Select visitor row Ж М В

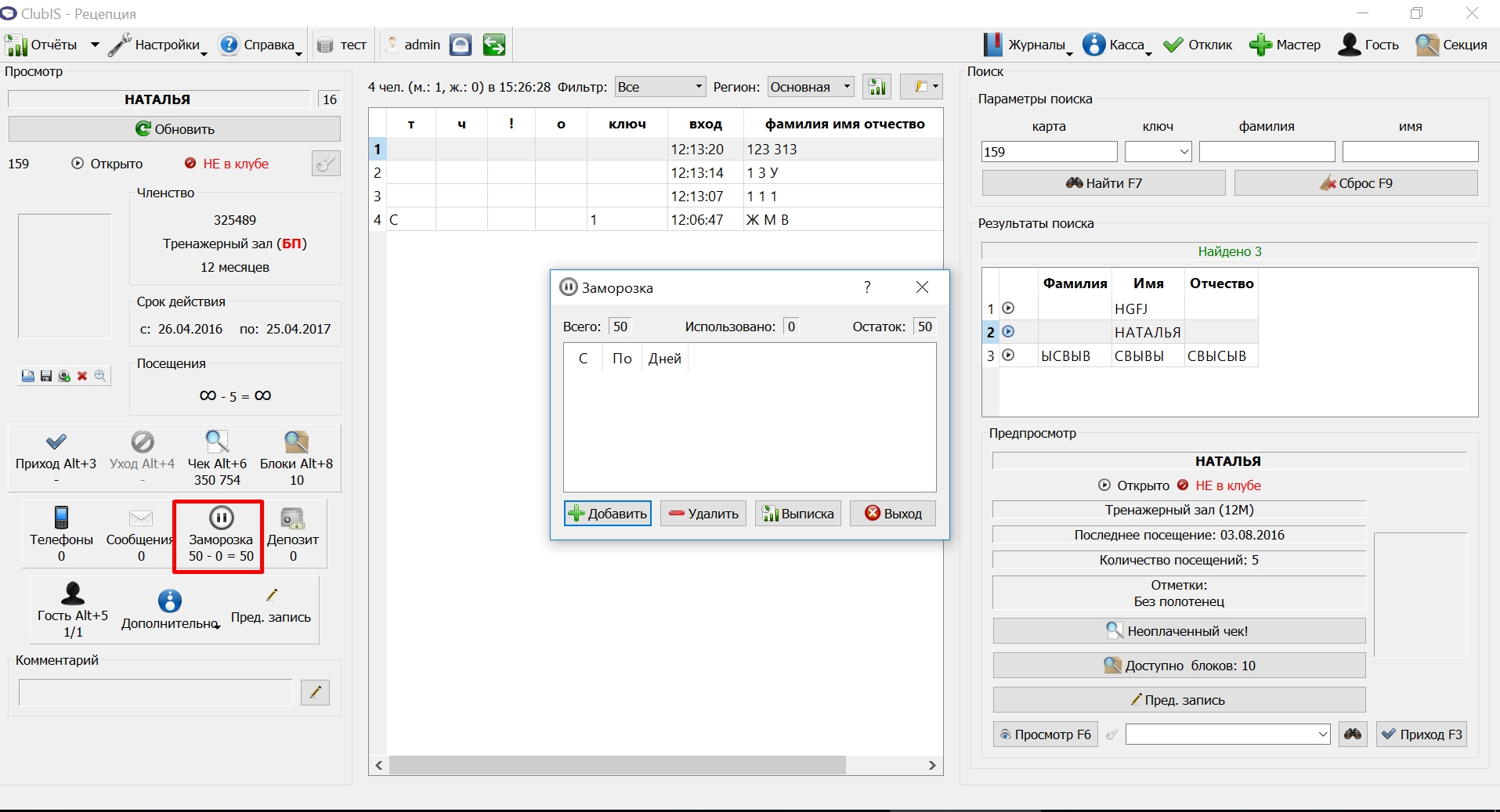pos(656,219)
